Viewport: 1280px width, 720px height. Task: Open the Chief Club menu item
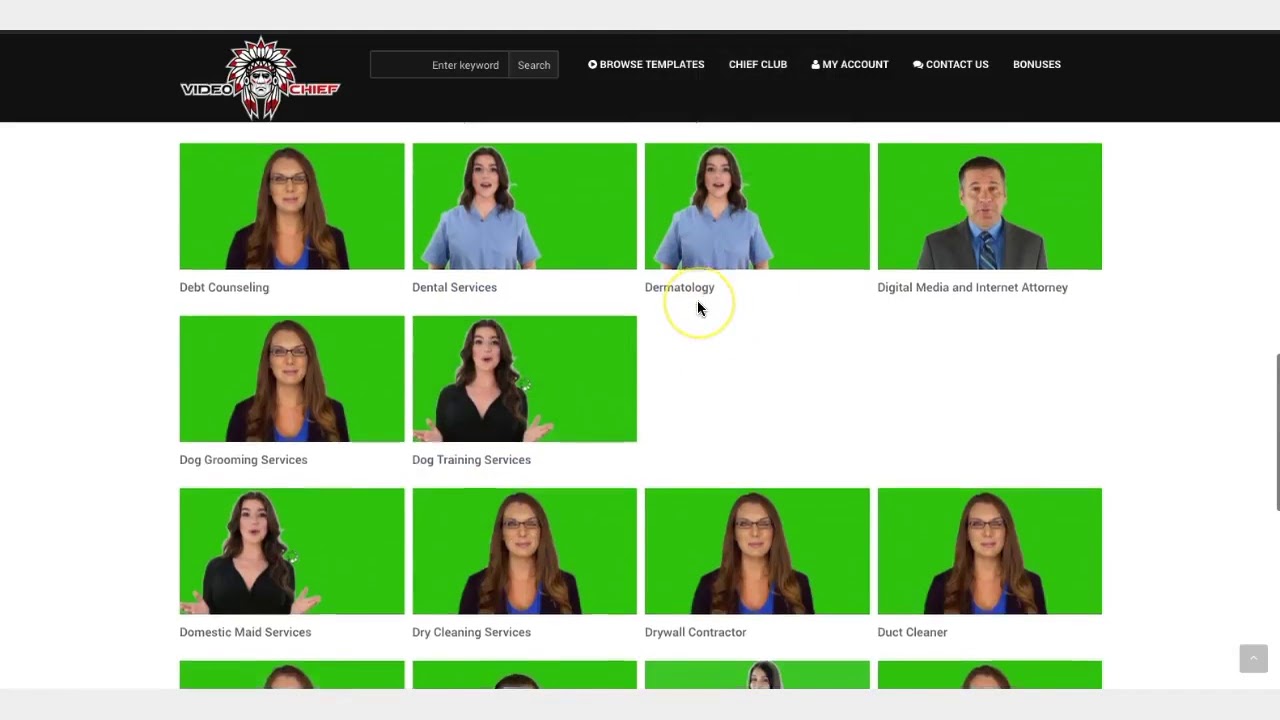(x=758, y=64)
